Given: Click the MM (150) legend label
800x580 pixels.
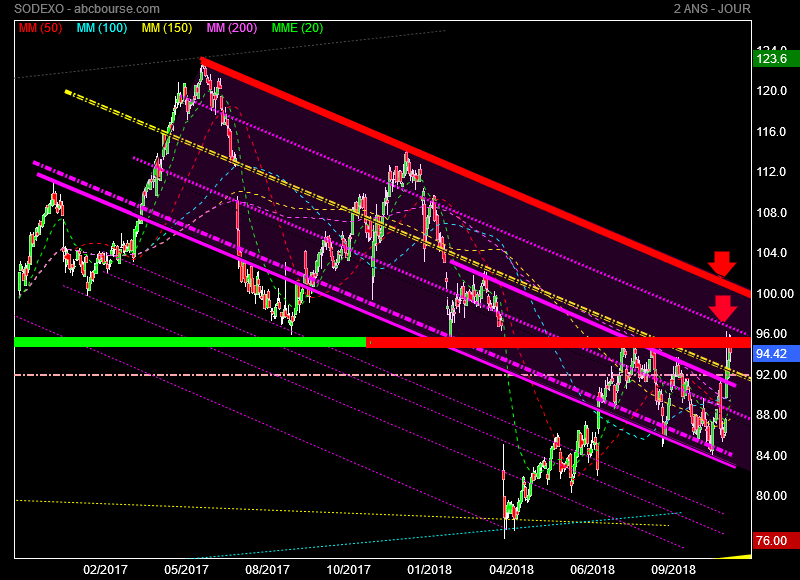Looking at the screenshot, I should click(167, 28).
